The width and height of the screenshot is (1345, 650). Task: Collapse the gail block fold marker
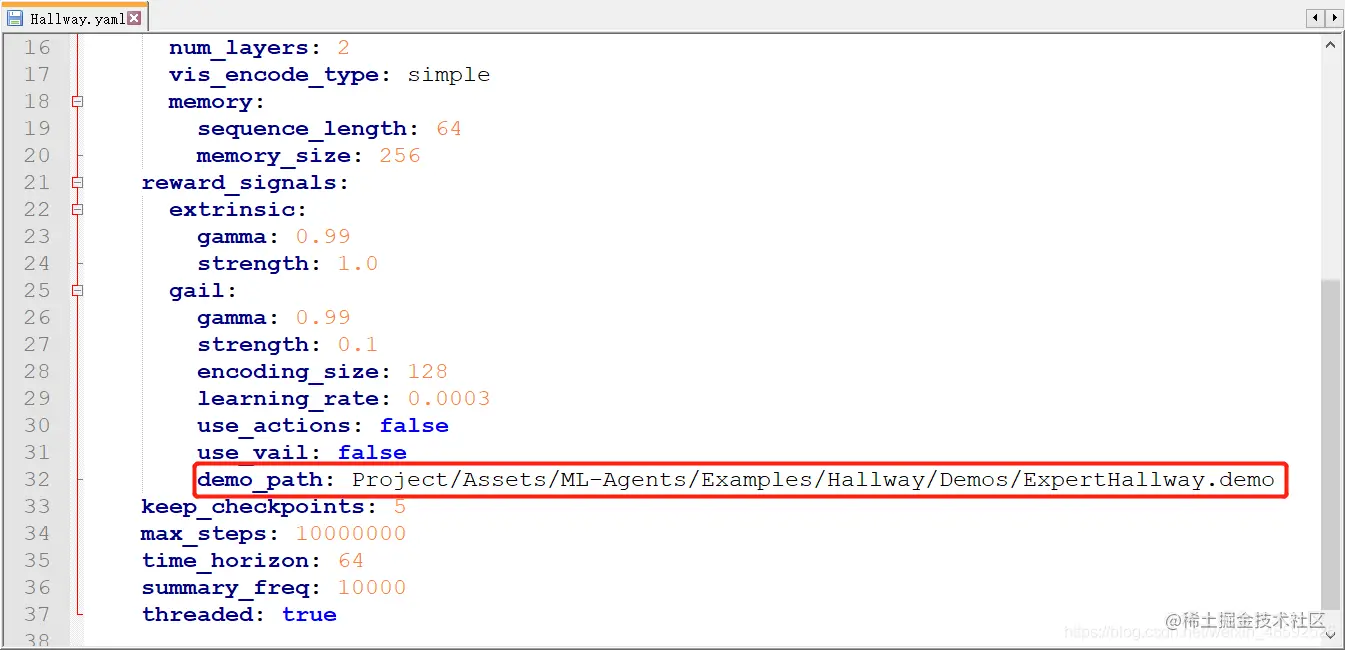click(77, 290)
